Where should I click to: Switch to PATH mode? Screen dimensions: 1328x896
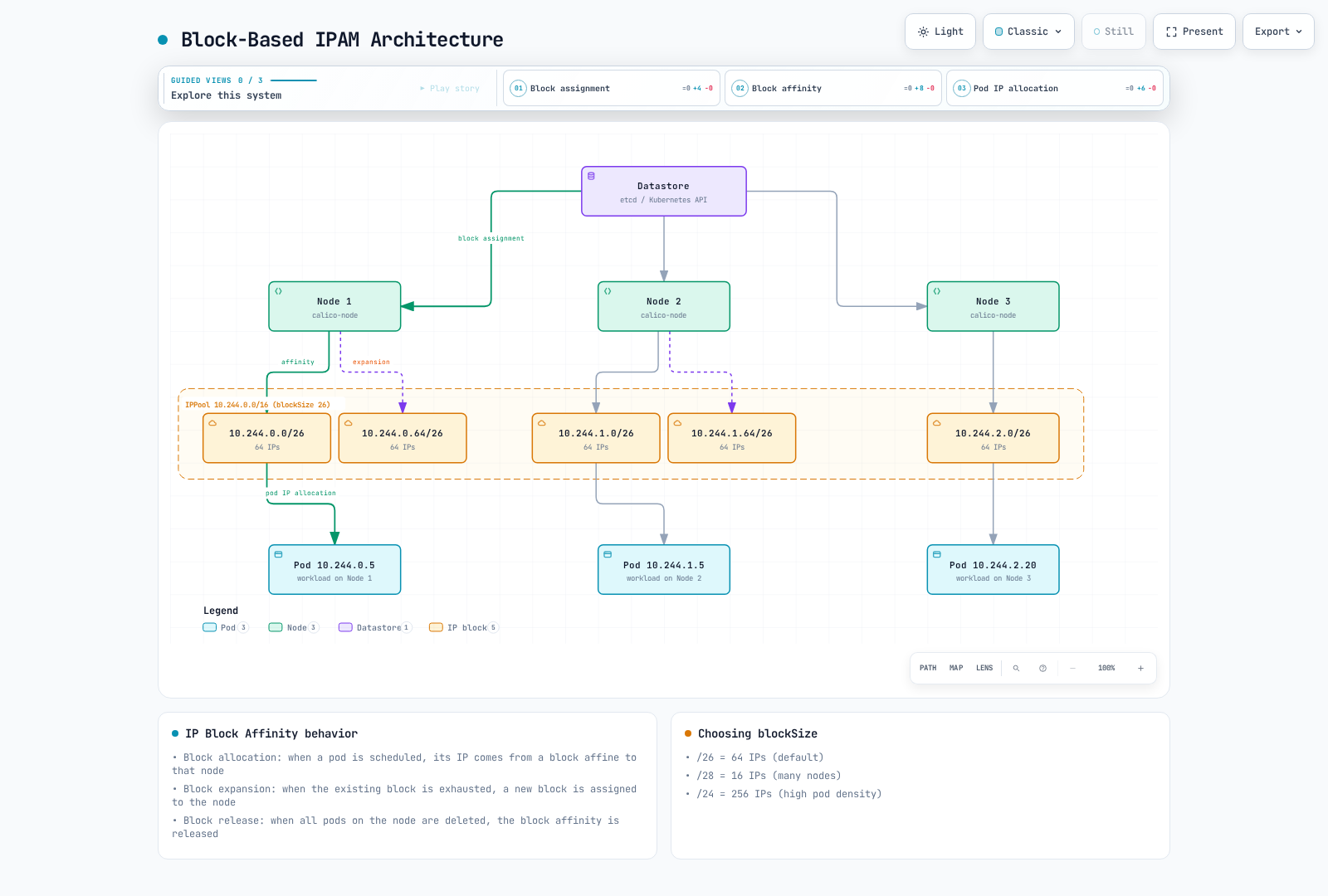(x=928, y=668)
